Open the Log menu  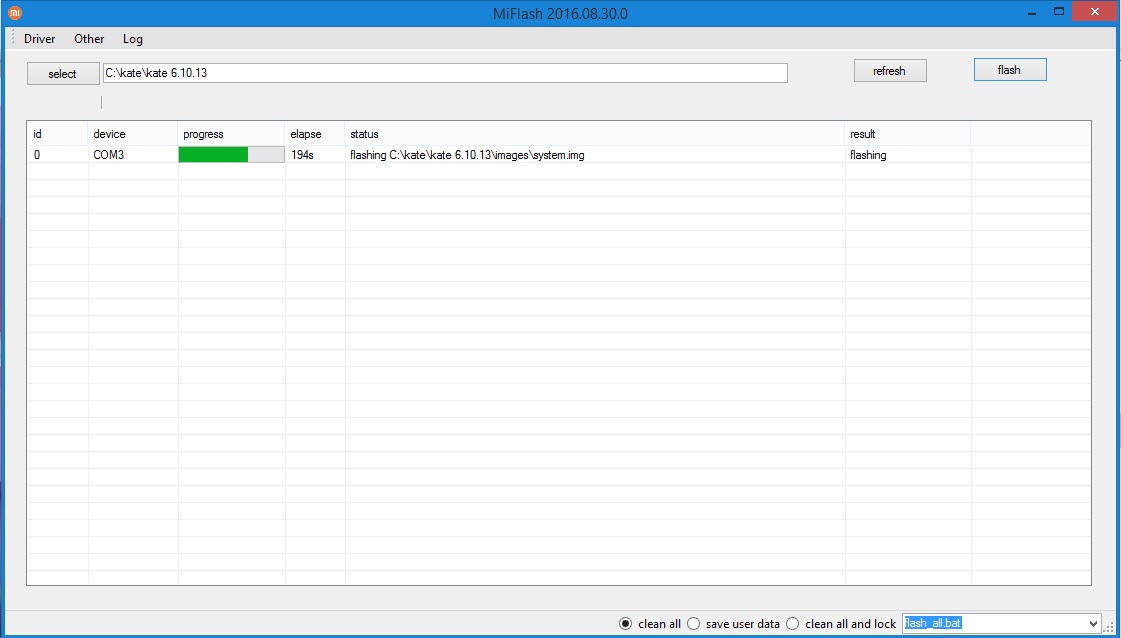pyautogui.click(x=133, y=39)
